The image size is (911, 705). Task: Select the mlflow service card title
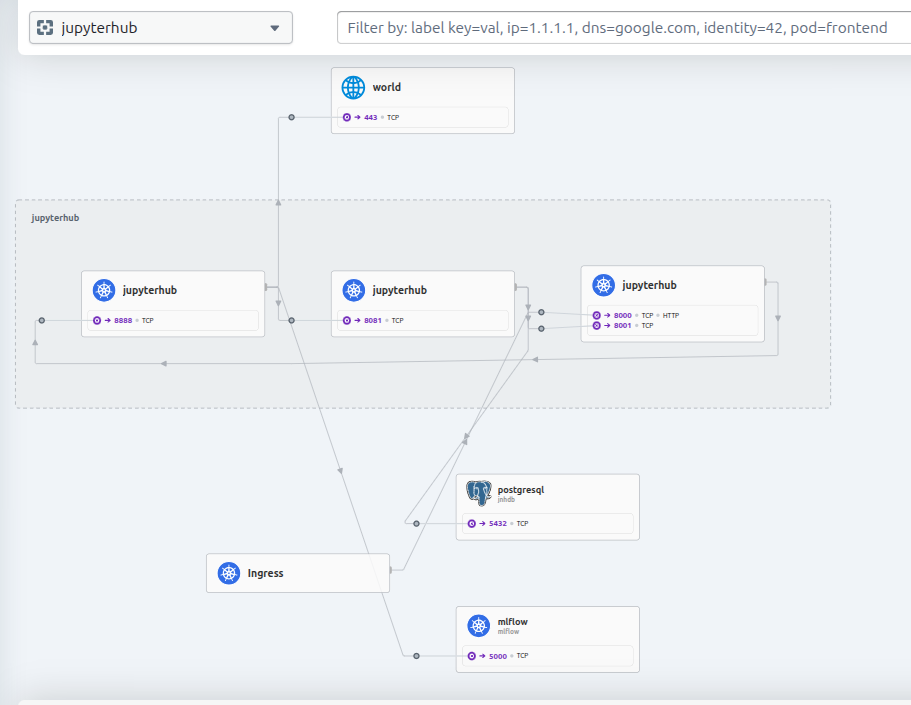coord(512,622)
